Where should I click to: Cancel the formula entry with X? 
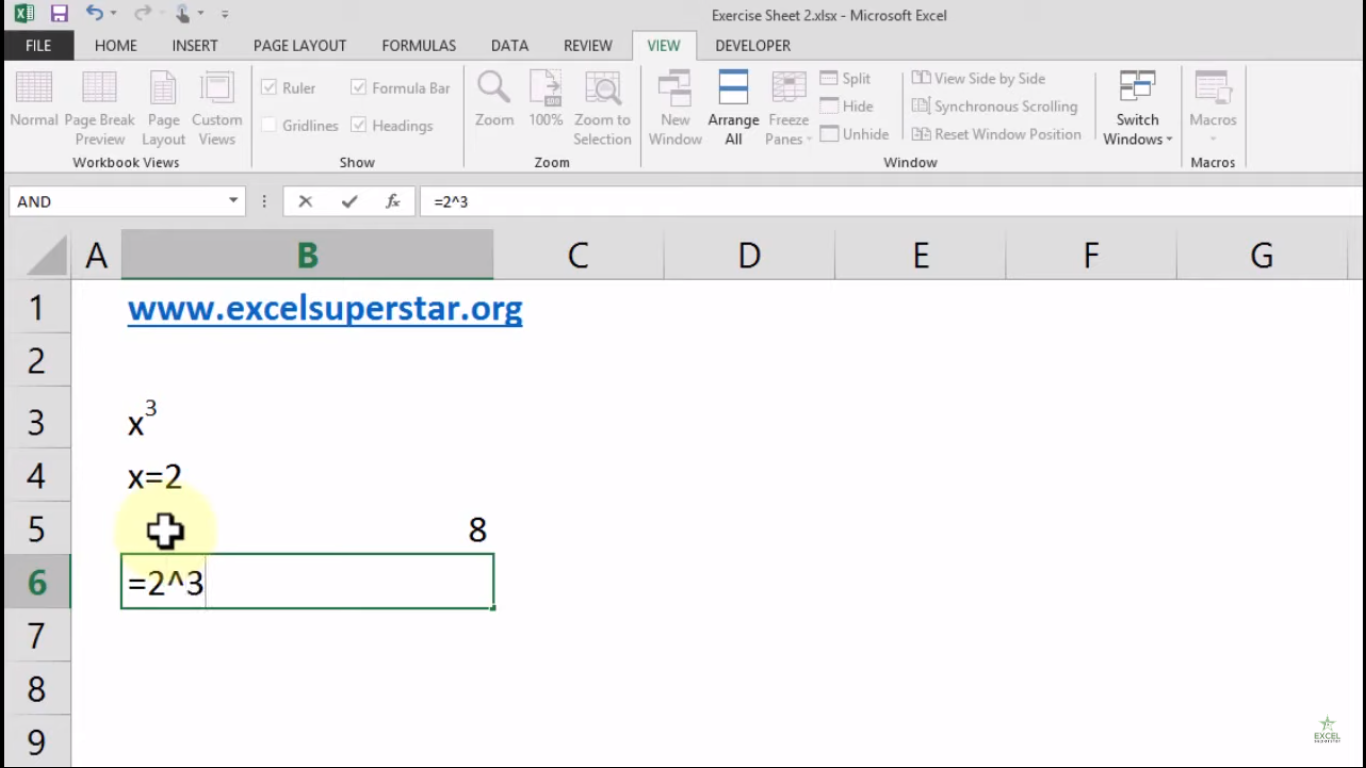[x=305, y=201]
